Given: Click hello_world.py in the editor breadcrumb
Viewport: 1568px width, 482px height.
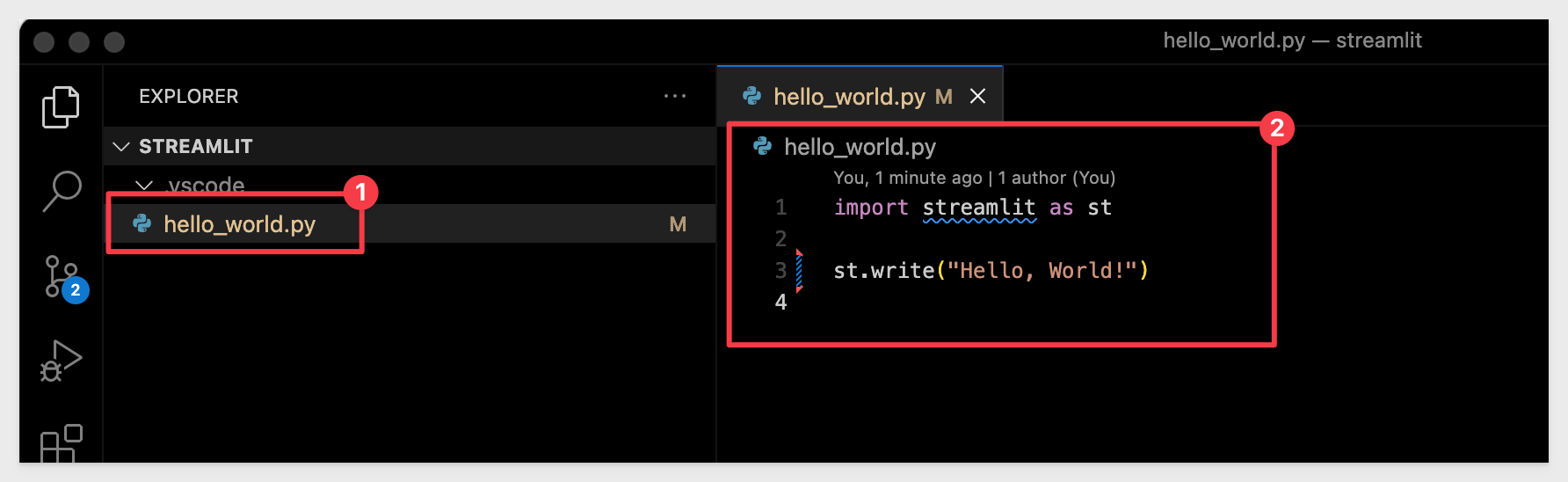Looking at the screenshot, I should [x=860, y=147].
